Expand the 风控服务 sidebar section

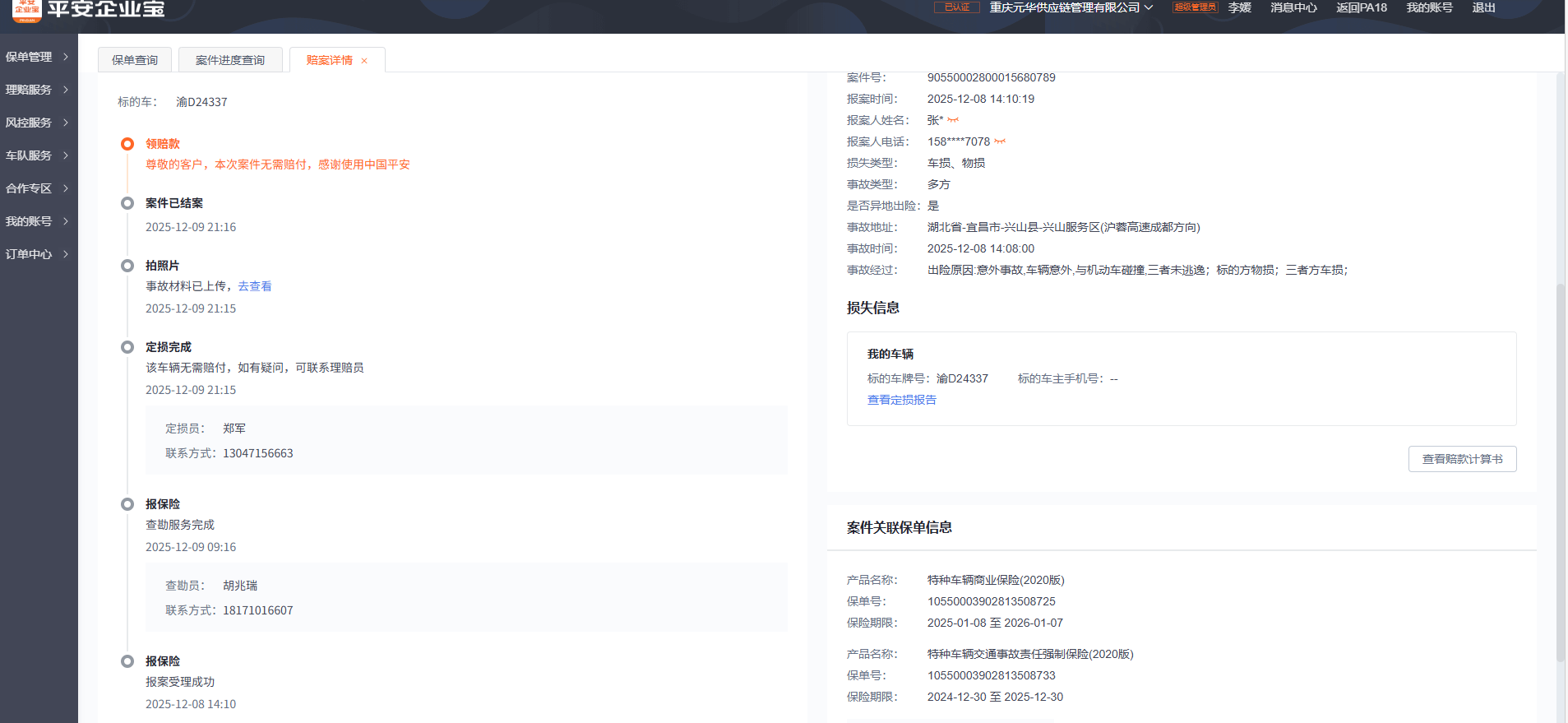[37, 123]
